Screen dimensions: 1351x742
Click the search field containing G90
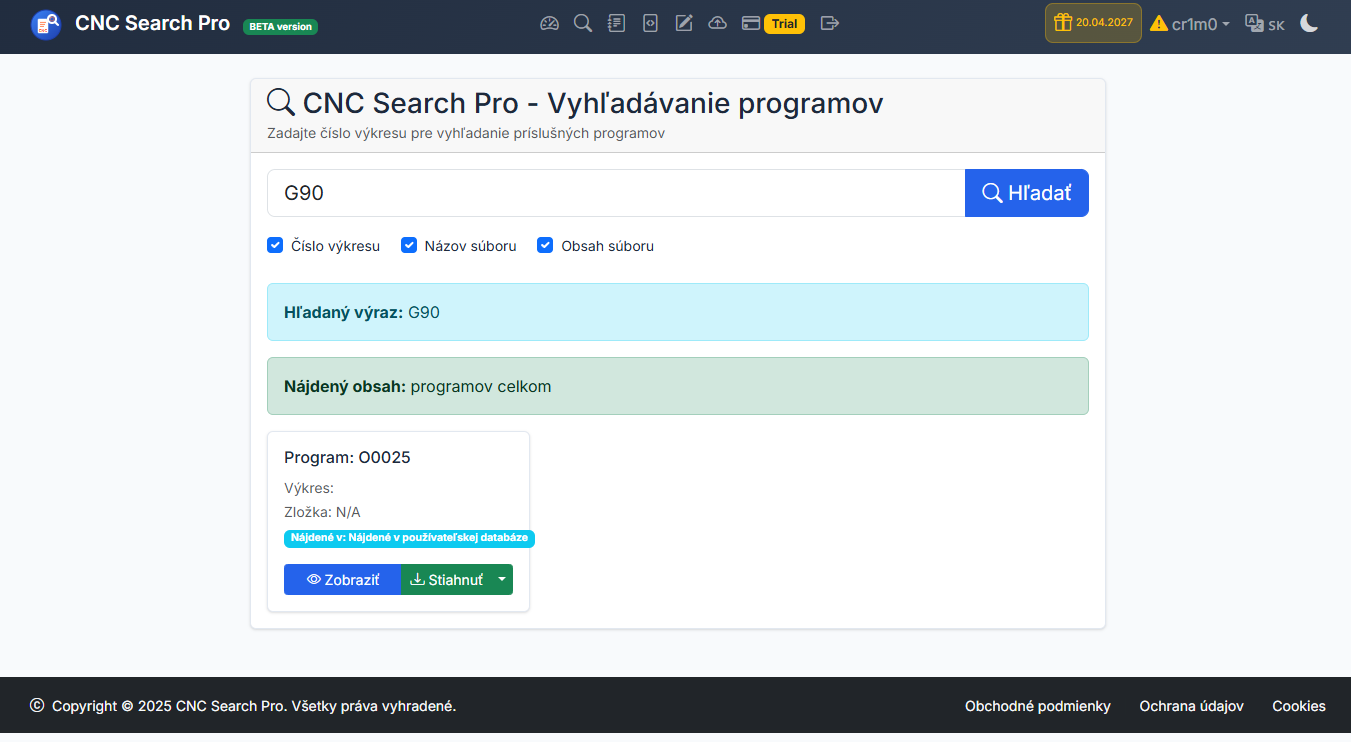(x=615, y=193)
